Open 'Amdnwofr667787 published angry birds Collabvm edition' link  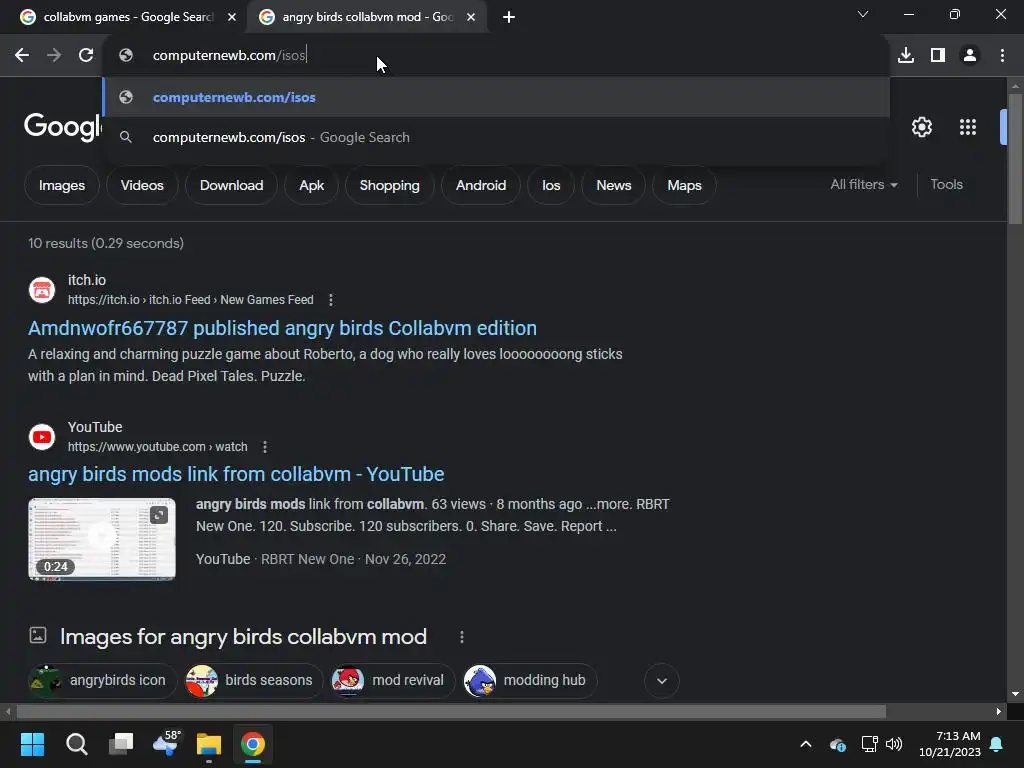[x=282, y=328]
